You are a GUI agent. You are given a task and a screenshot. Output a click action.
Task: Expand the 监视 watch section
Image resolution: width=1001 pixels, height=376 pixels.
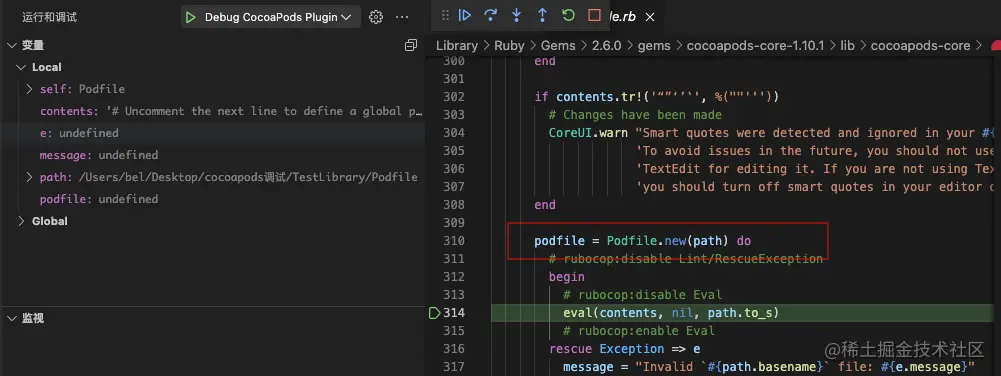[x=11, y=318]
